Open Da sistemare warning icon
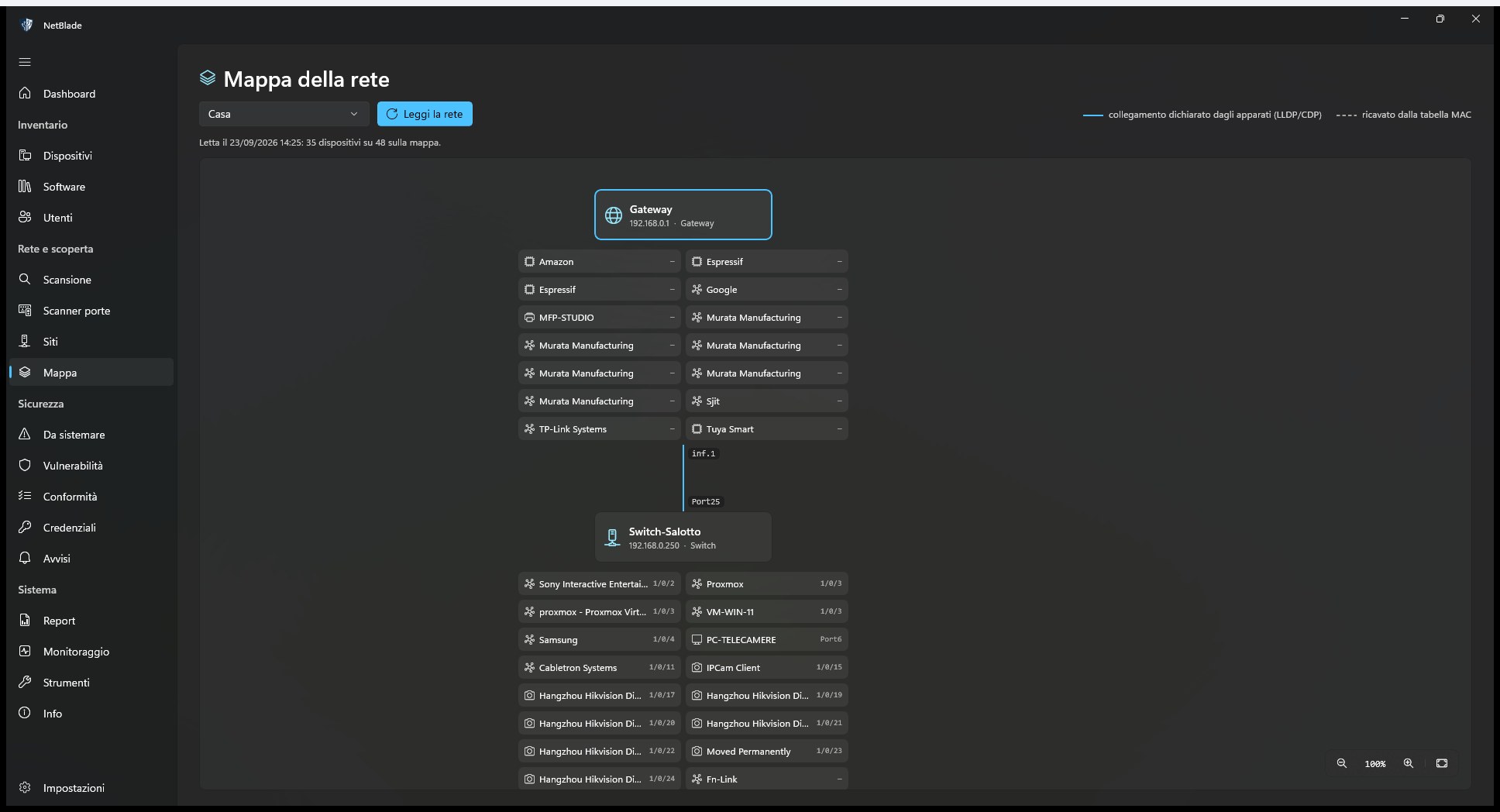Viewport: 1500px width, 812px height. [25, 434]
